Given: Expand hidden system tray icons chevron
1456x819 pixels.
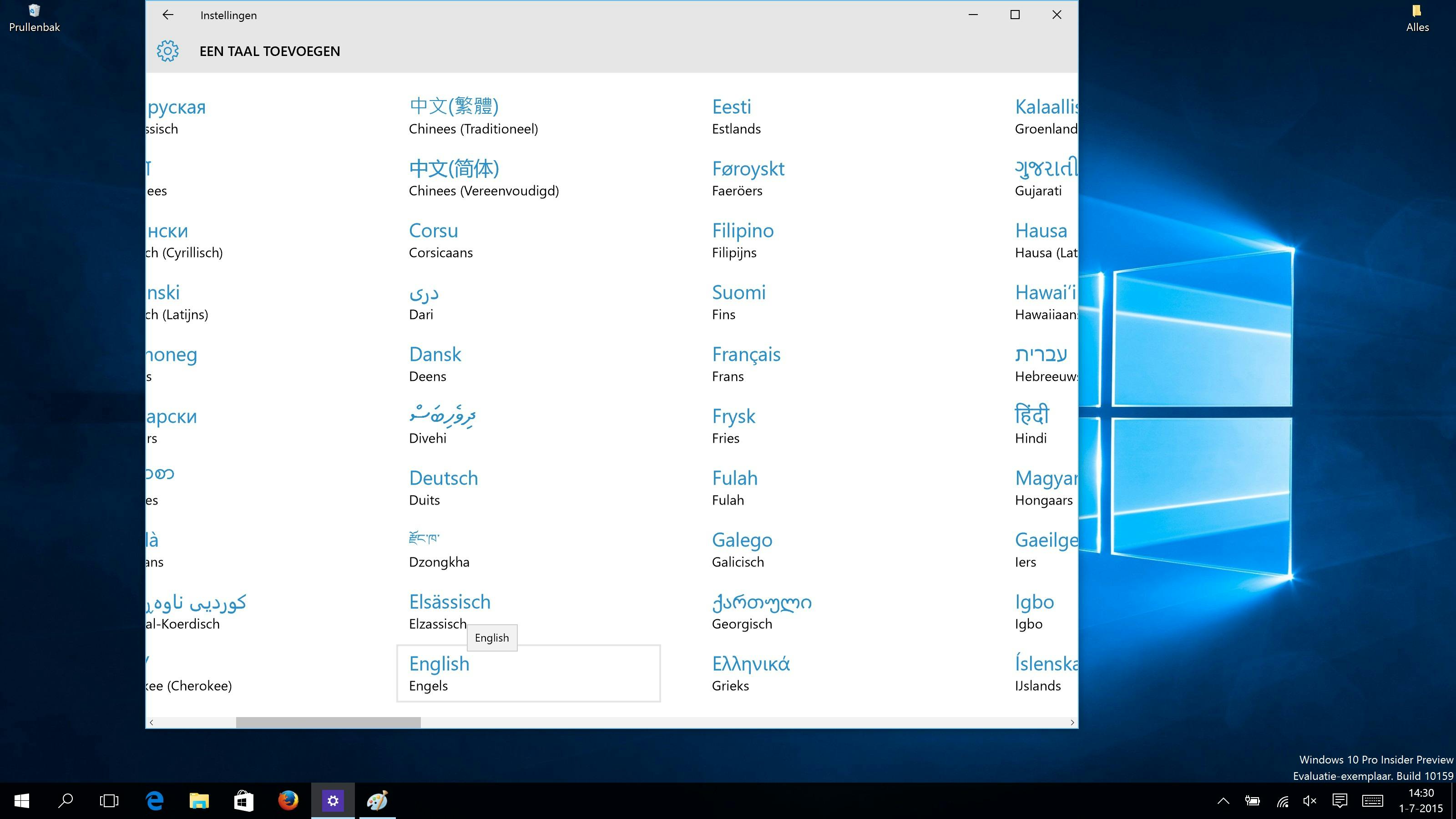Looking at the screenshot, I should pos(1223,801).
